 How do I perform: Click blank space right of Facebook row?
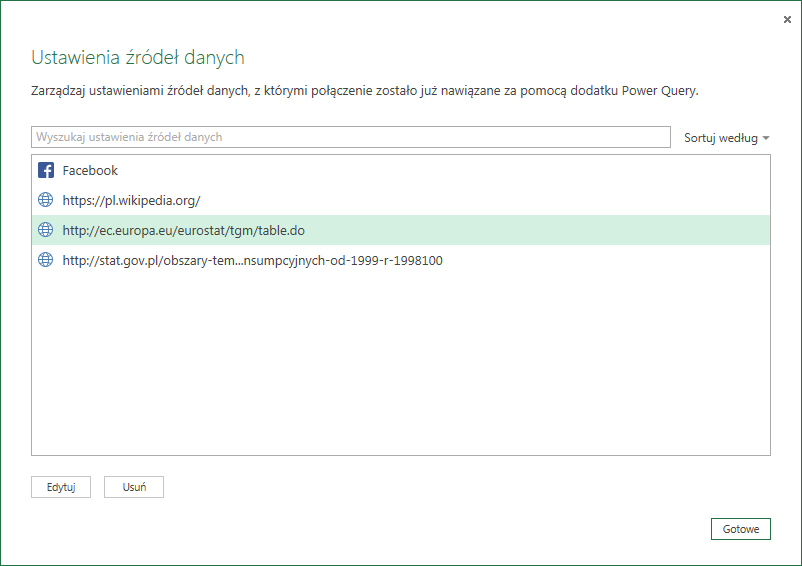[x=450, y=170]
